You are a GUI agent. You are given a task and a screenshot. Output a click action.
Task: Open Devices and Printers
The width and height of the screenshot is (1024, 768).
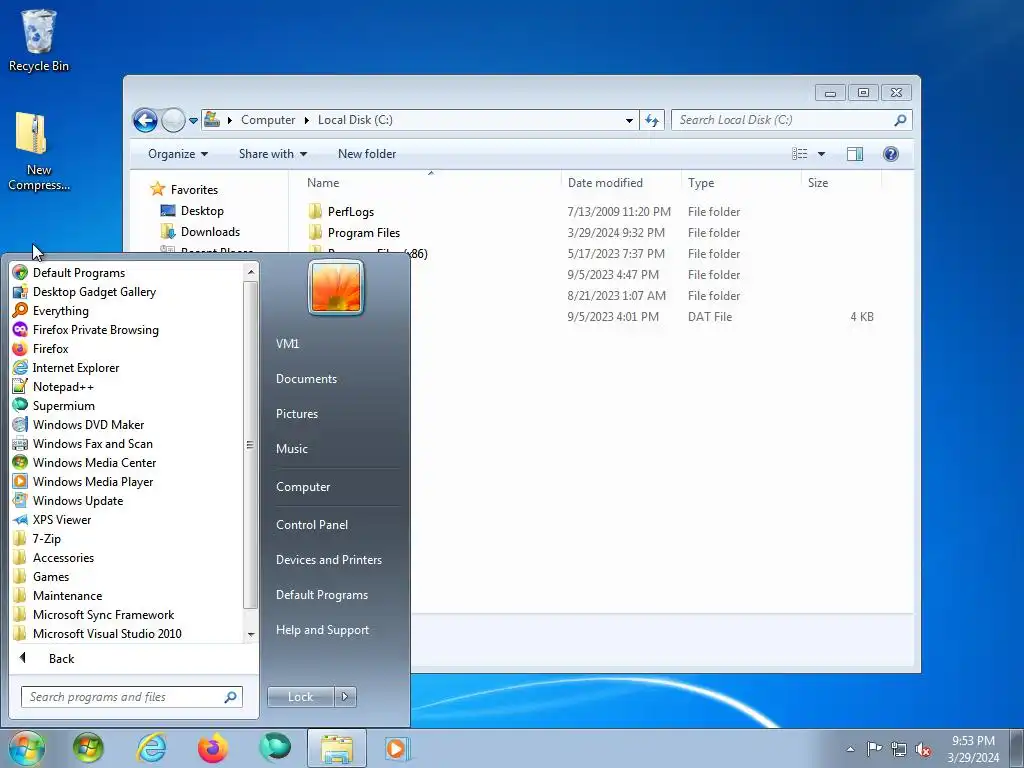click(x=328, y=559)
